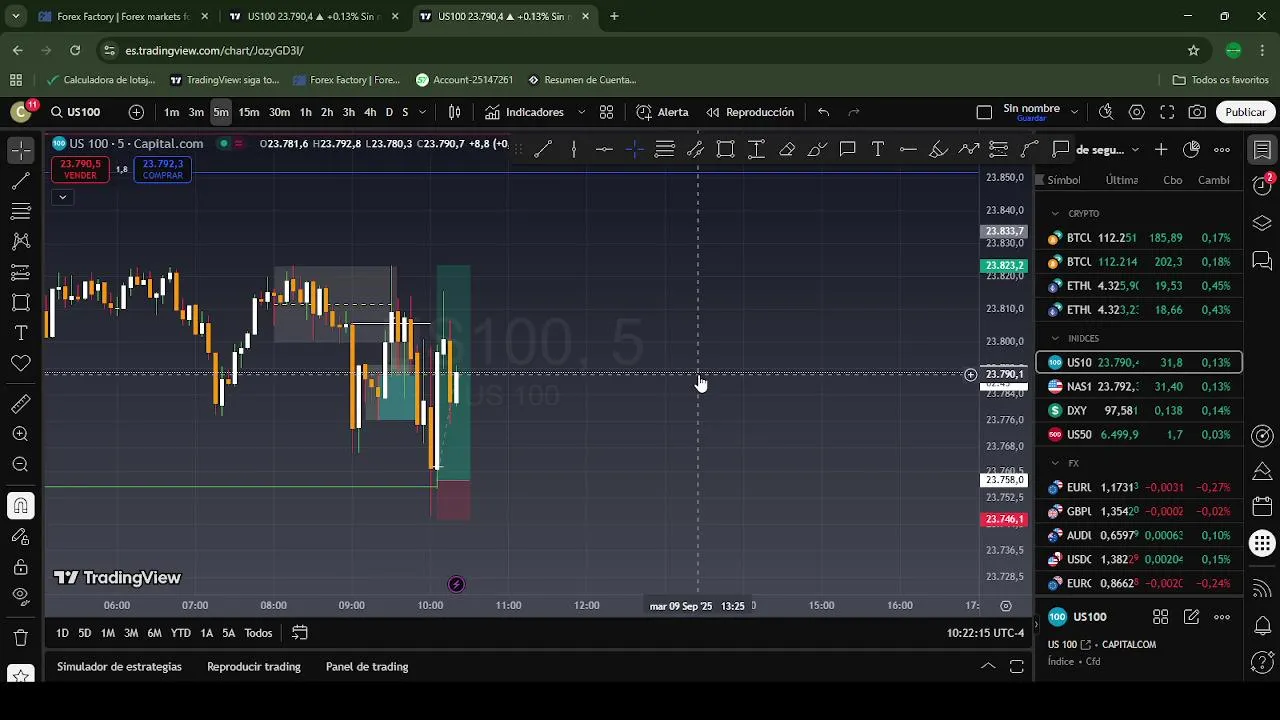Viewport: 1280px width, 720px height.
Task: Expand the Sin nombre layout dropdown
Action: pyautogui.click(x=1074, y=112)
